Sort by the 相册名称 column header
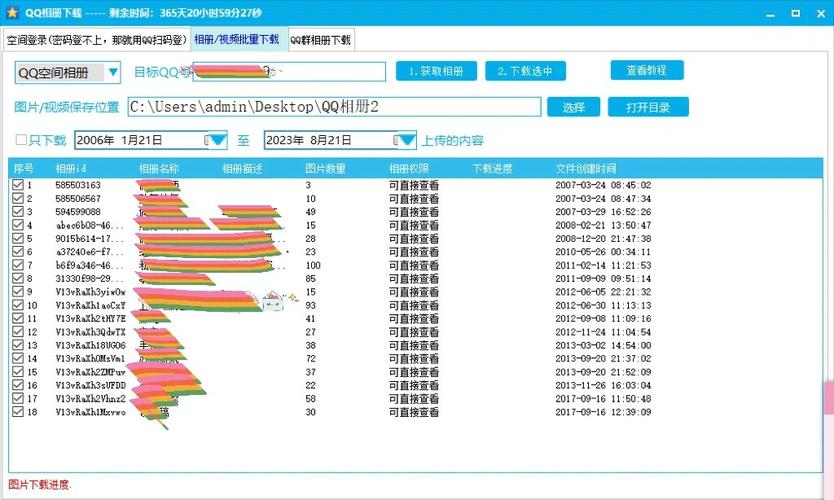Image resolution: width=834 pixels, height=500 pixels. pyautogui.click(x=159, y=169)
